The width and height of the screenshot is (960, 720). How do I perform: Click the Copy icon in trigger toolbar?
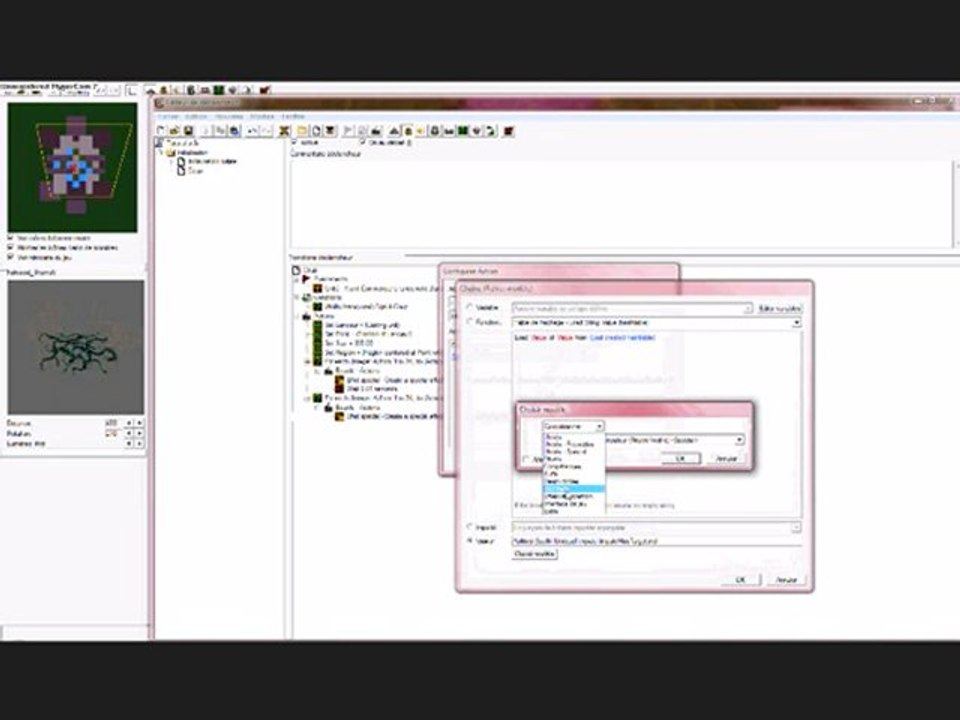[x=221, y=130]
